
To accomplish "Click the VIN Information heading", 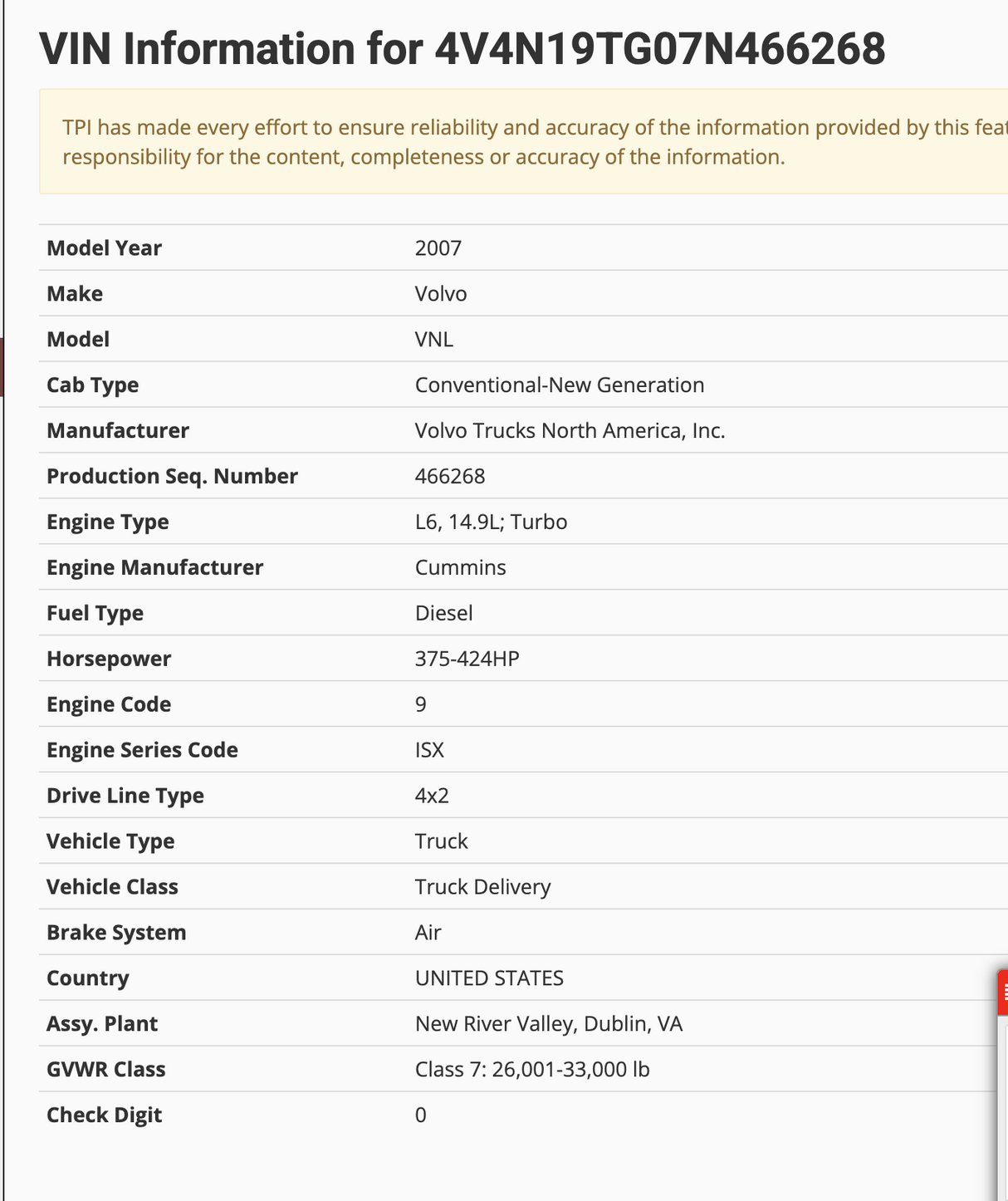I will click(462, 49).
